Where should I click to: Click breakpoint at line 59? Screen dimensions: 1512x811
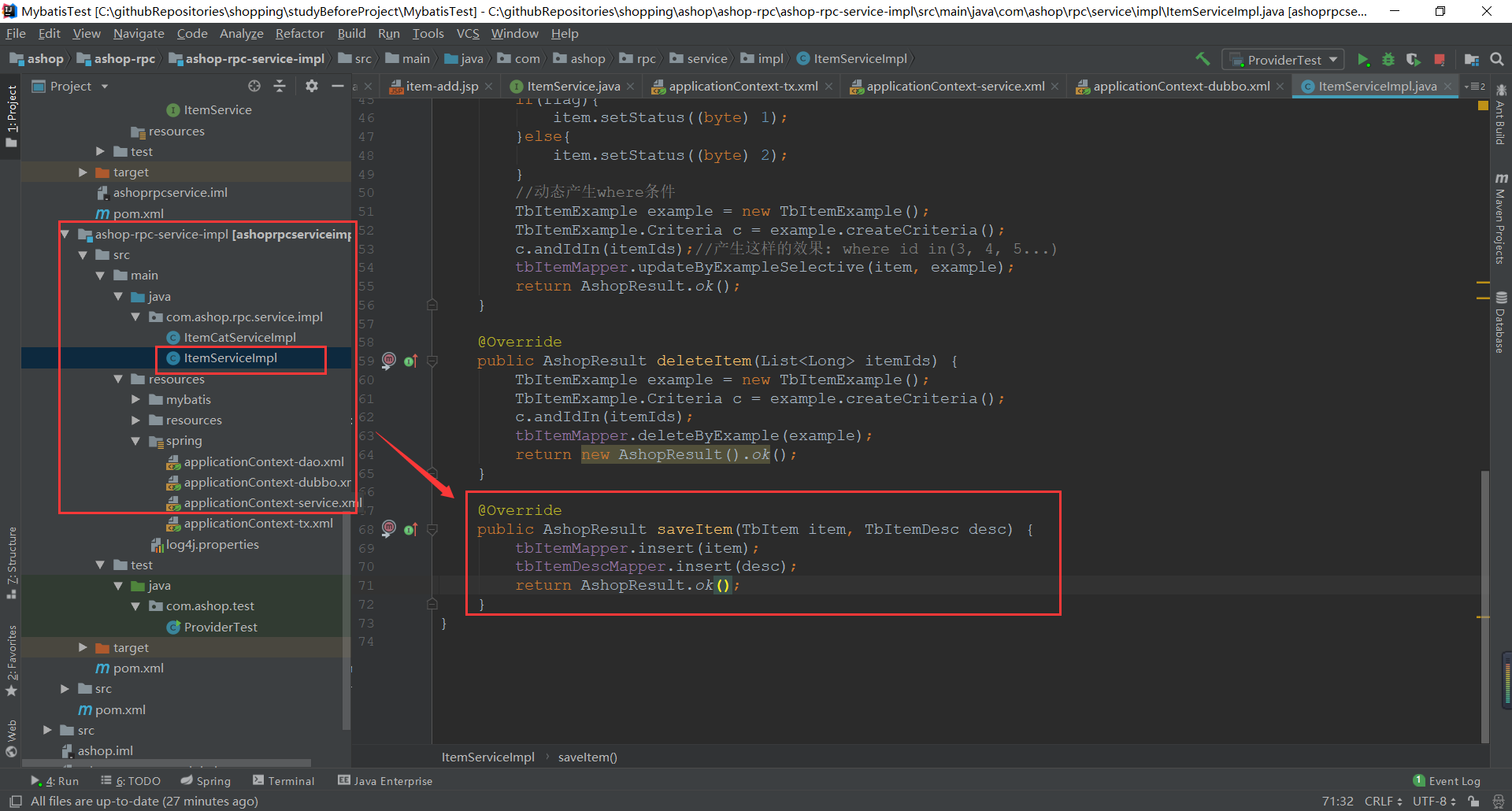tap(389, 361)
